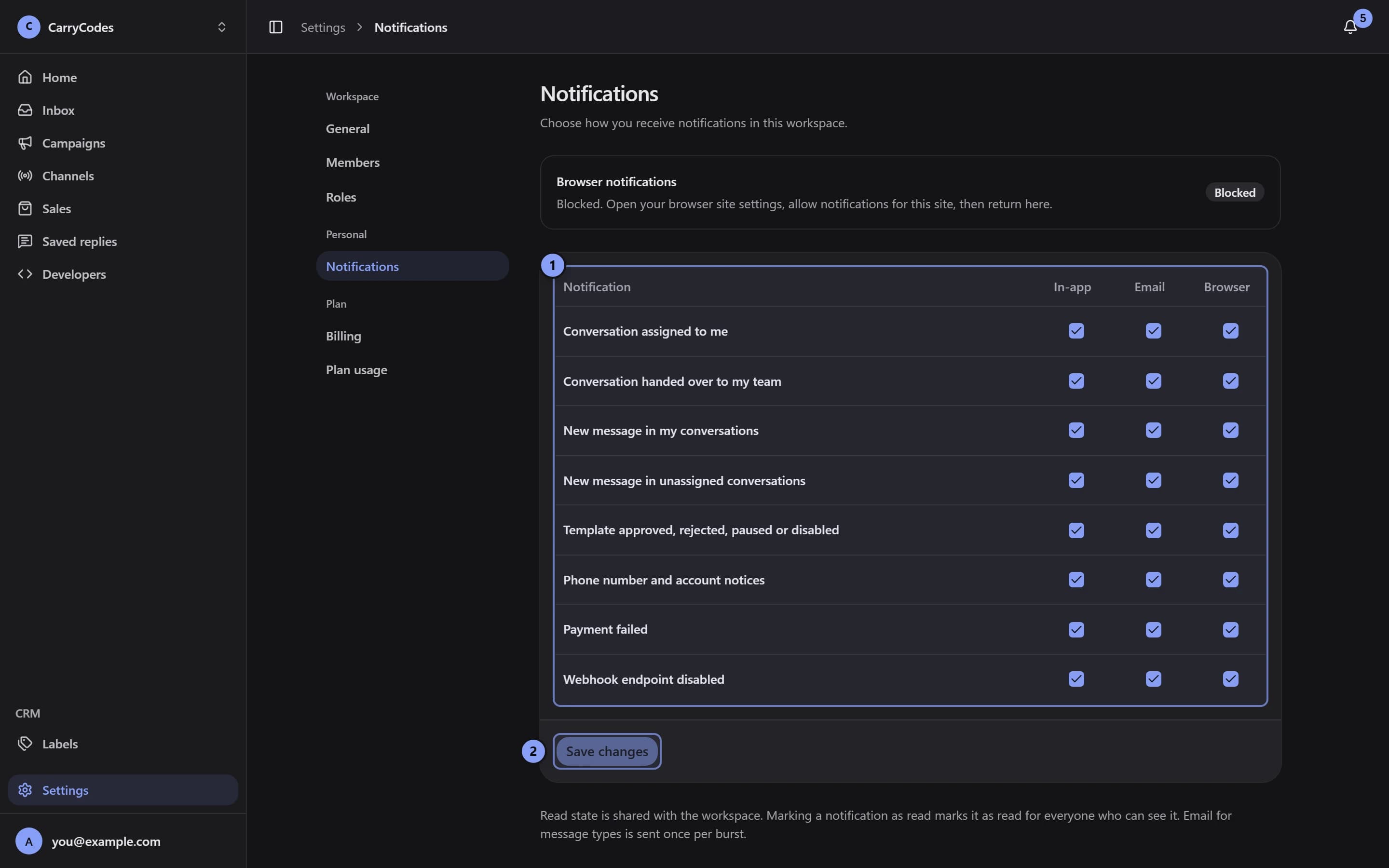This screenshot has height=868, width=1389.
Task: Click Settings breadcrumb link
Action: click(x=323, y=27)
